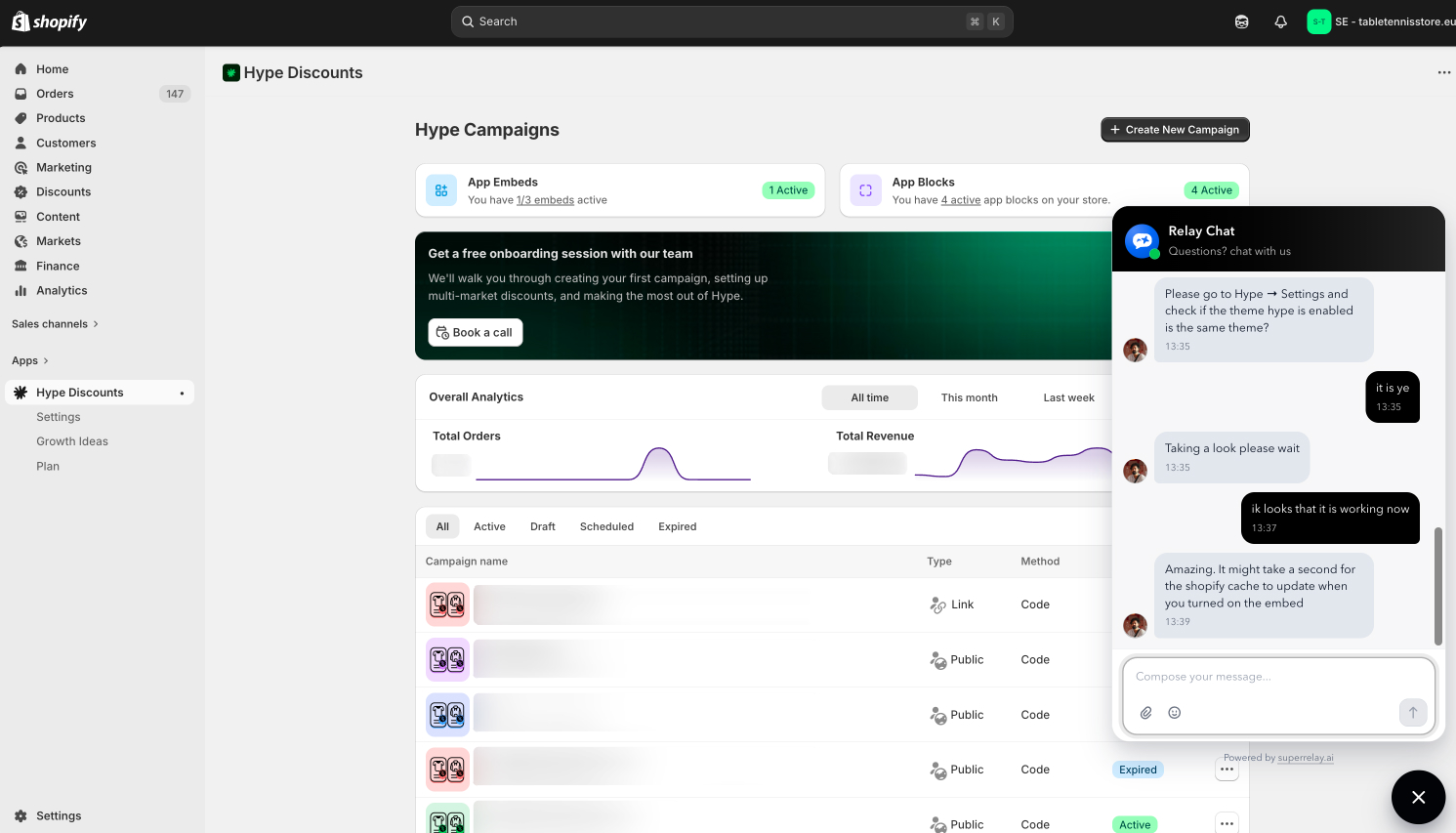
Task: Show analytics for This month
Action: tap(969, 397)
